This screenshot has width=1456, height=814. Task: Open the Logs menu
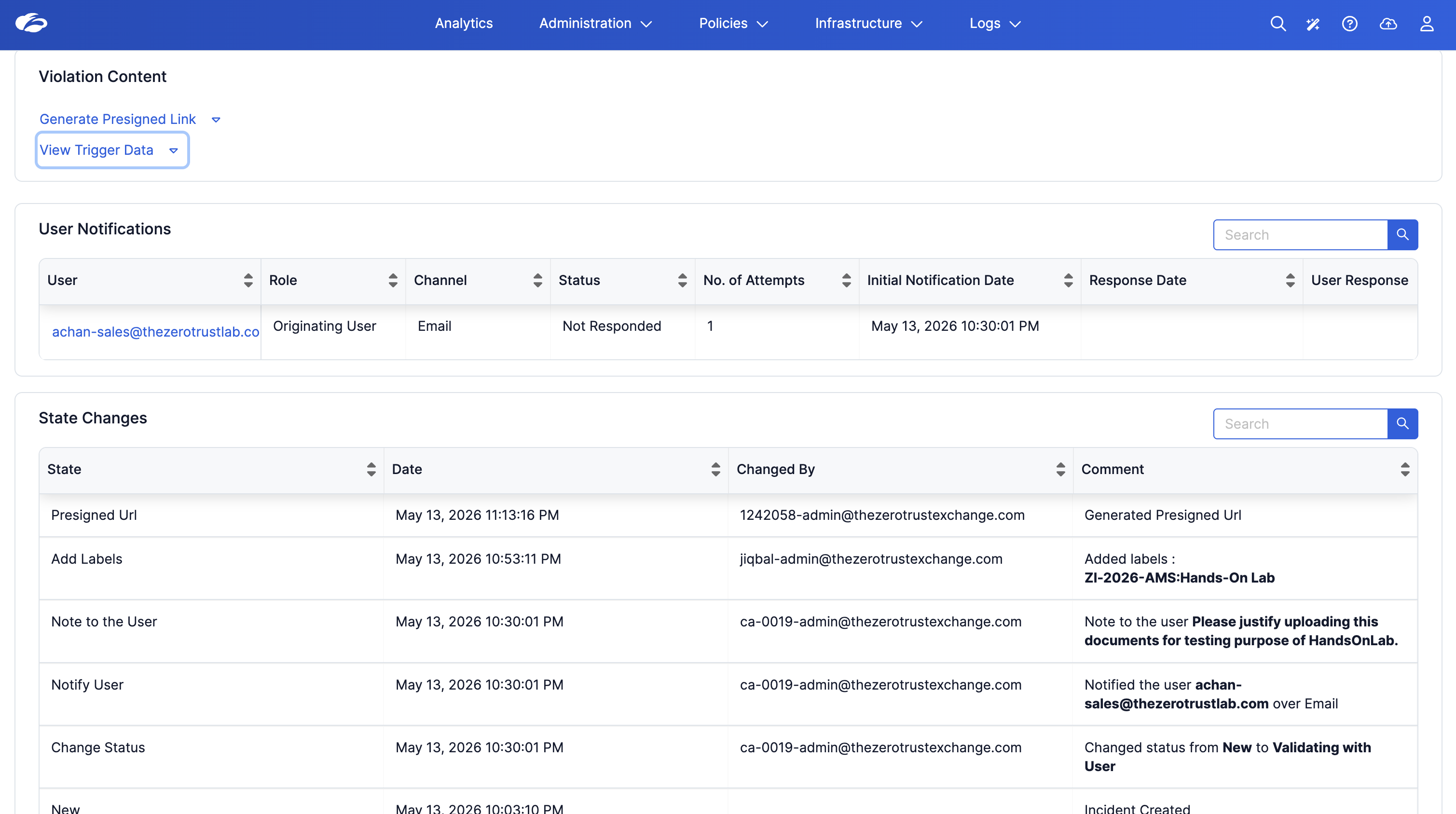tap(995, 23)
